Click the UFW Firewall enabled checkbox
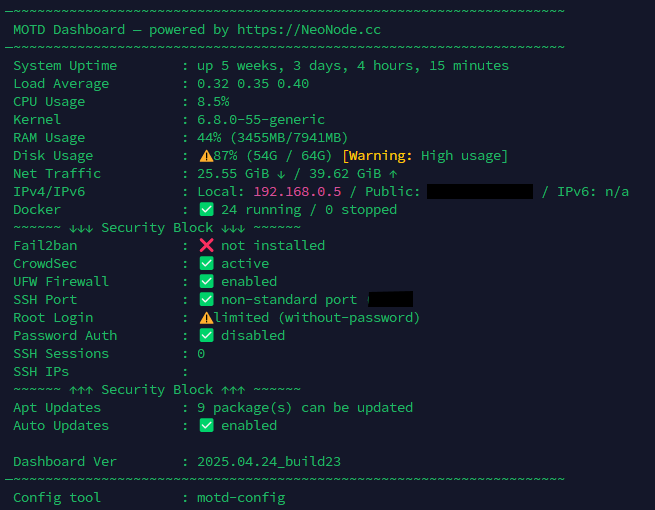 [x=206, y=281]
